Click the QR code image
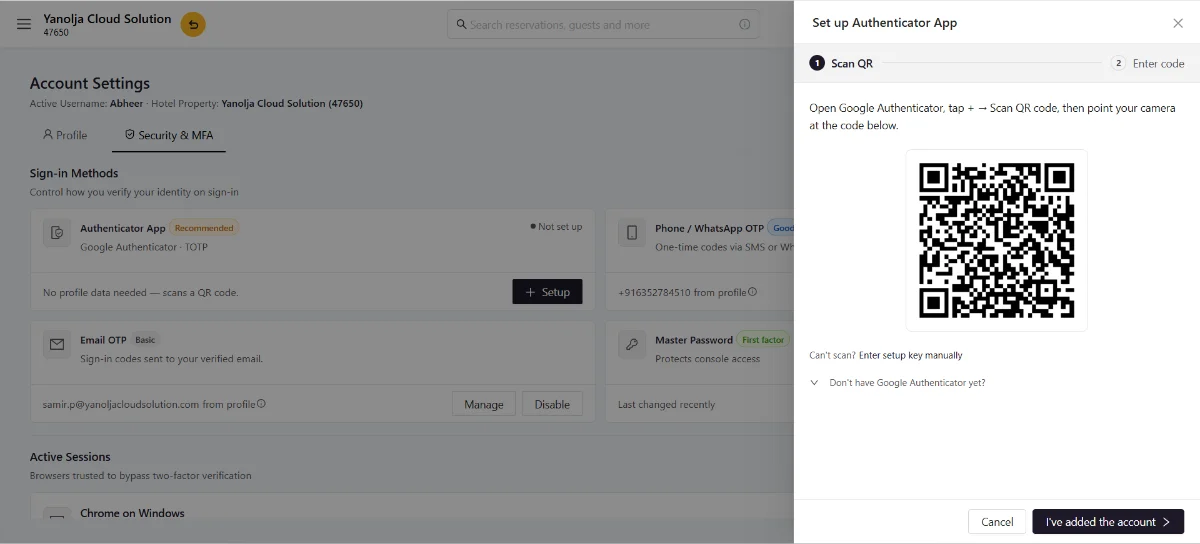The image size is (1200, 544). (996, 240)
